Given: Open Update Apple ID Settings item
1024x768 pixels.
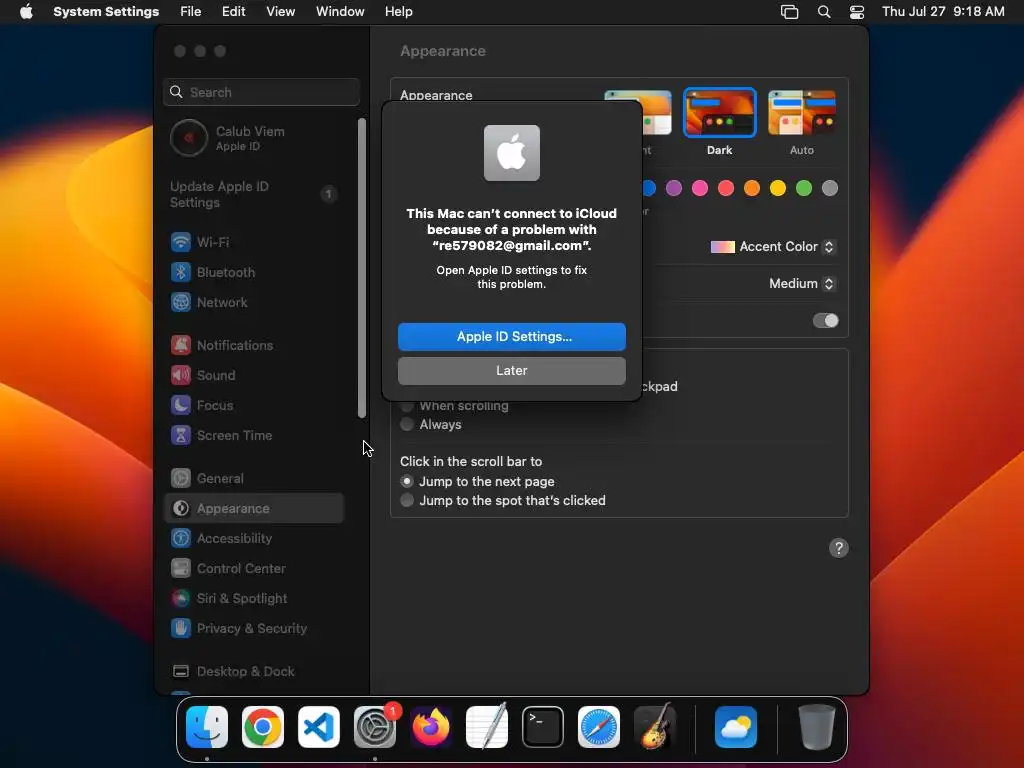Looking at the screenshot, I should coord(253,195).
